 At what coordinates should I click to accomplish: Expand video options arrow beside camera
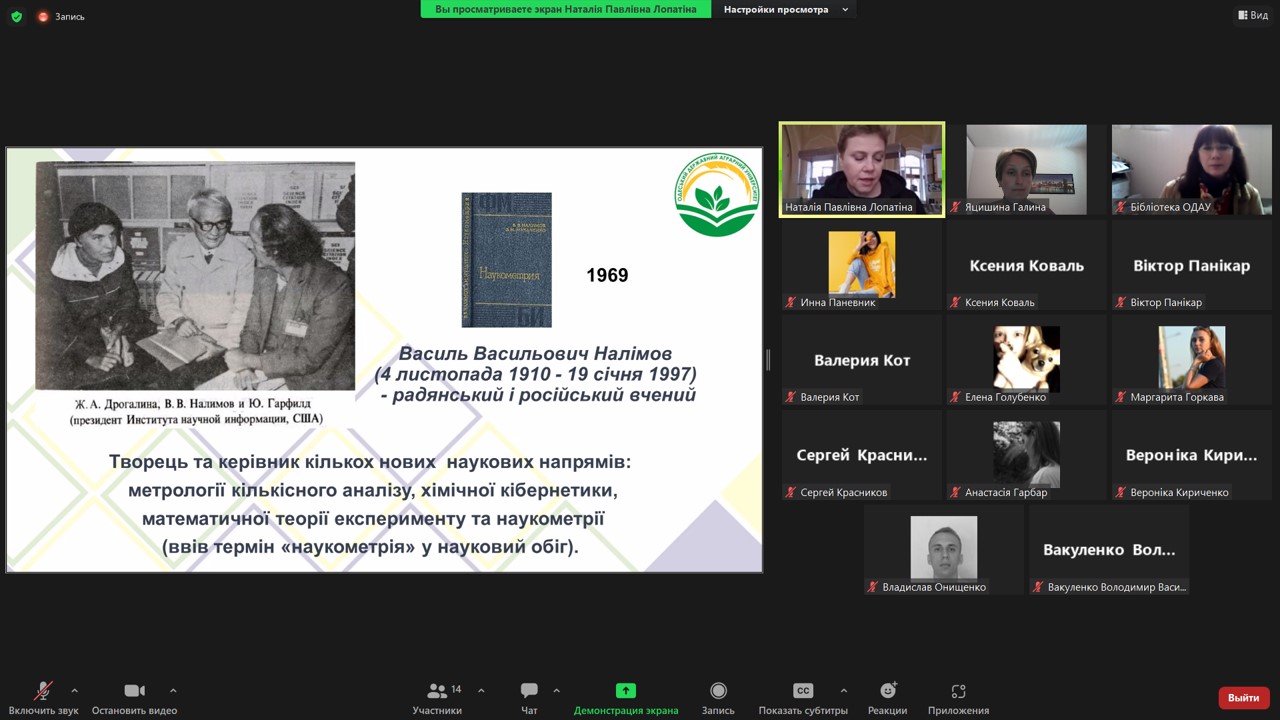click(173, 690)
